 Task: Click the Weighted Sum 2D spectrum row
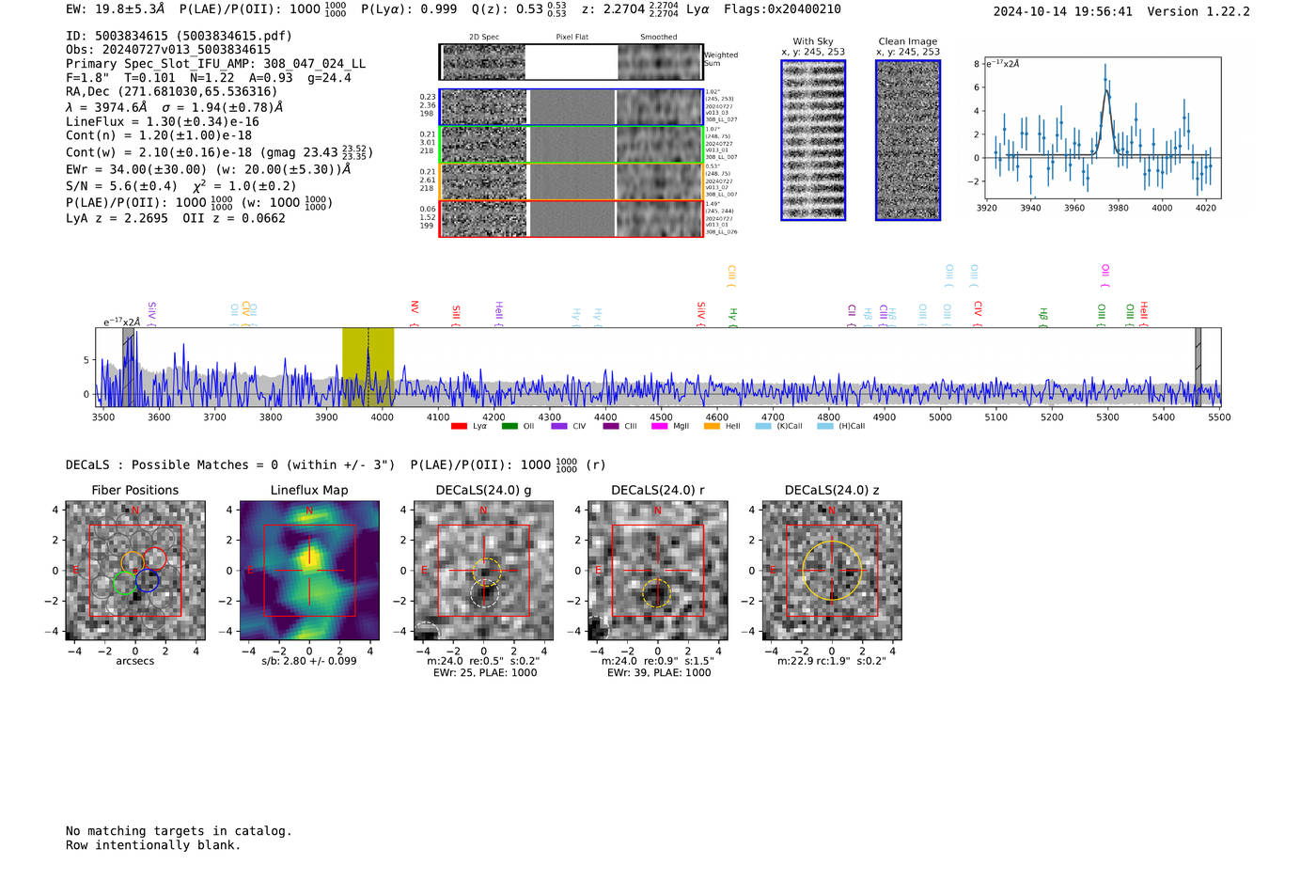pos(572,62)
